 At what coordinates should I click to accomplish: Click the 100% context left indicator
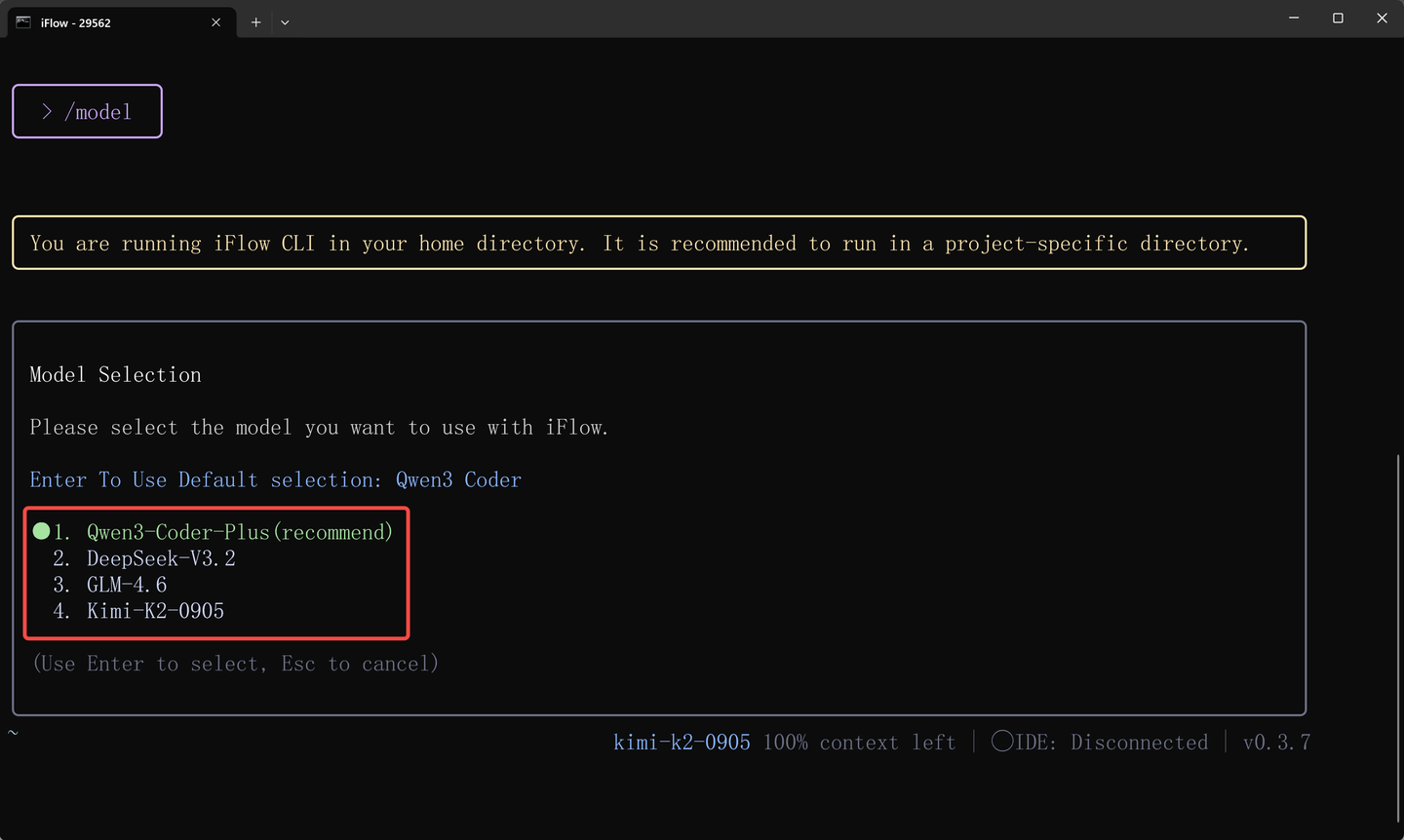point(858,742)
